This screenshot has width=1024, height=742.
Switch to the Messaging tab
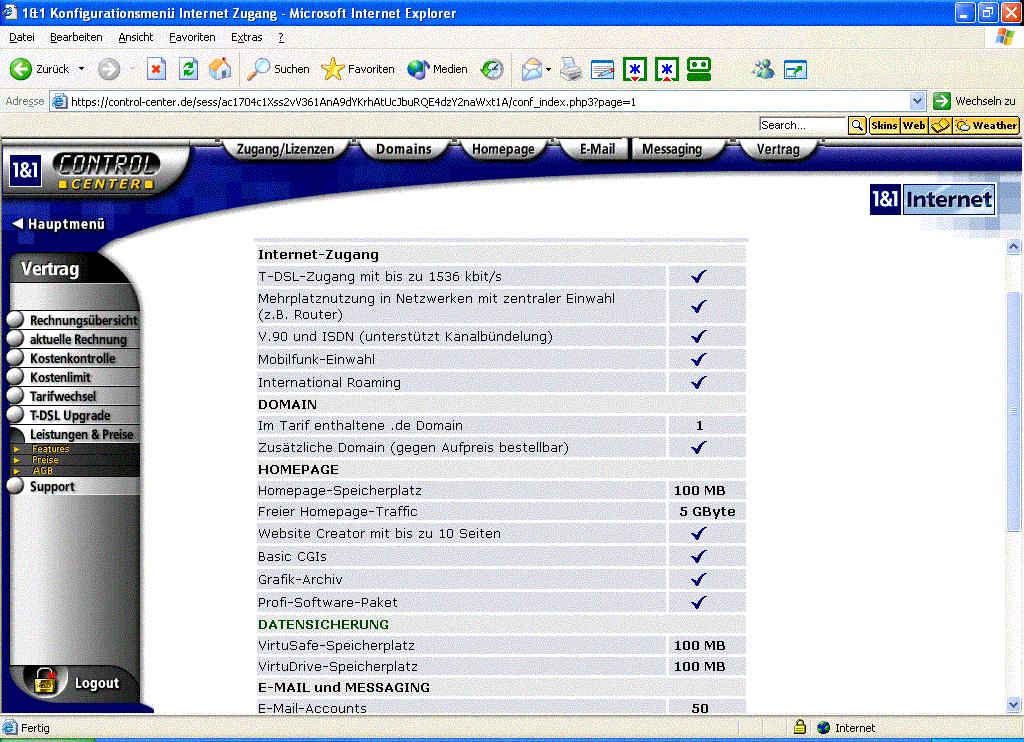click(672, 149)
